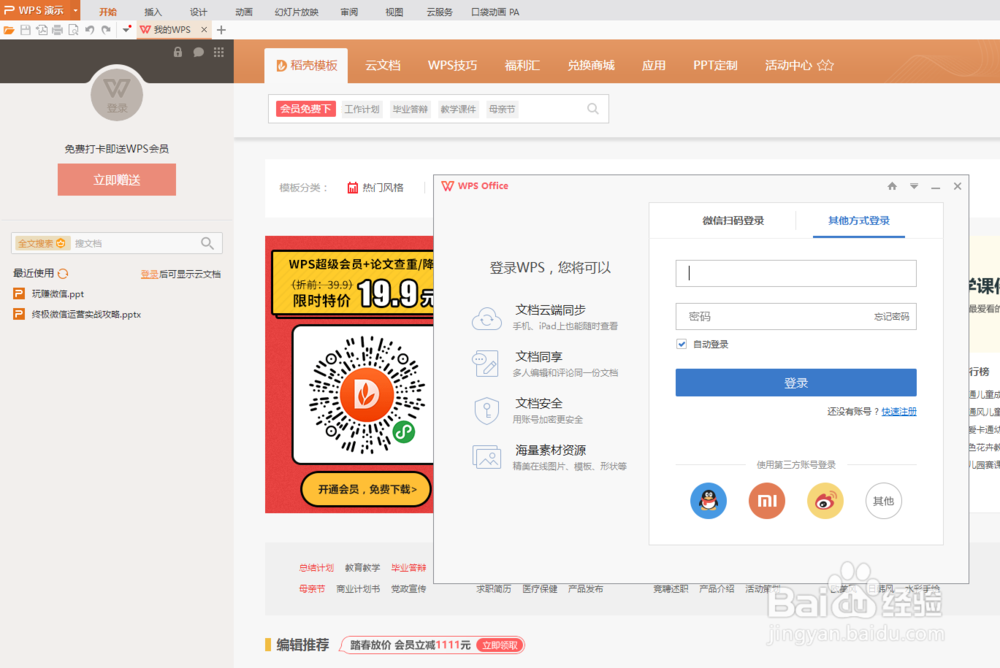Log in with the Xiaomi MI icon
This screenshot has height=668, width=1000.
coord(767,501)
